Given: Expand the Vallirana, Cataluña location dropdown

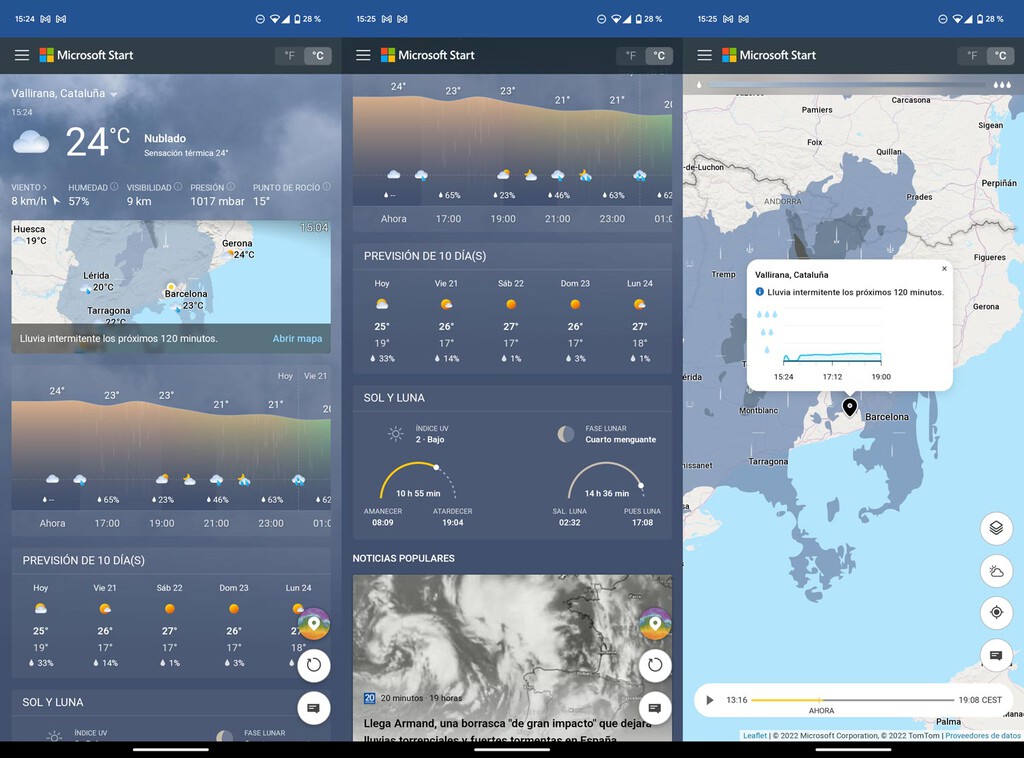Looking at the screenshot, I should point(114,94).
